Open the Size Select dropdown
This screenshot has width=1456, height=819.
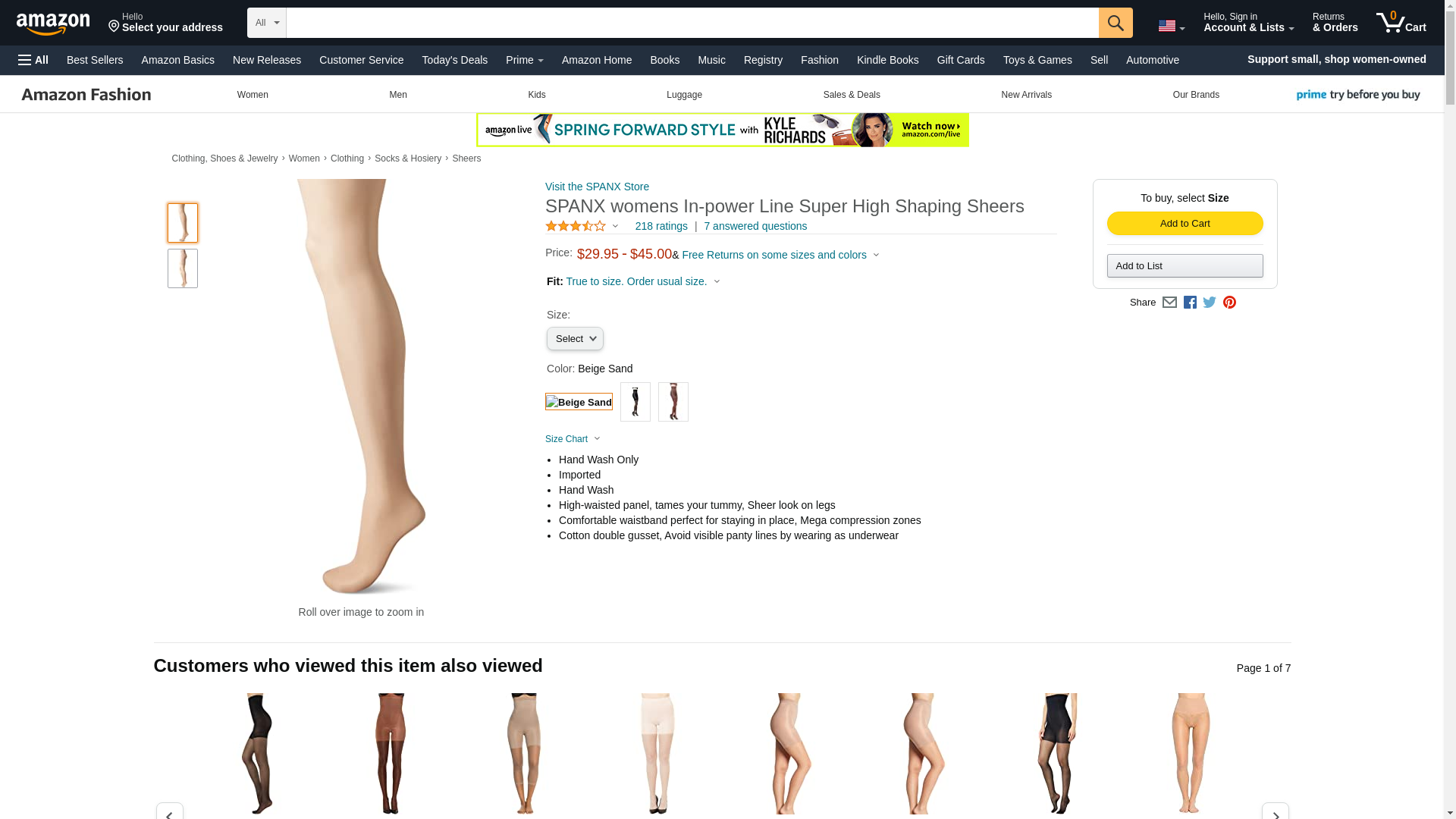[x=575, y=339]
